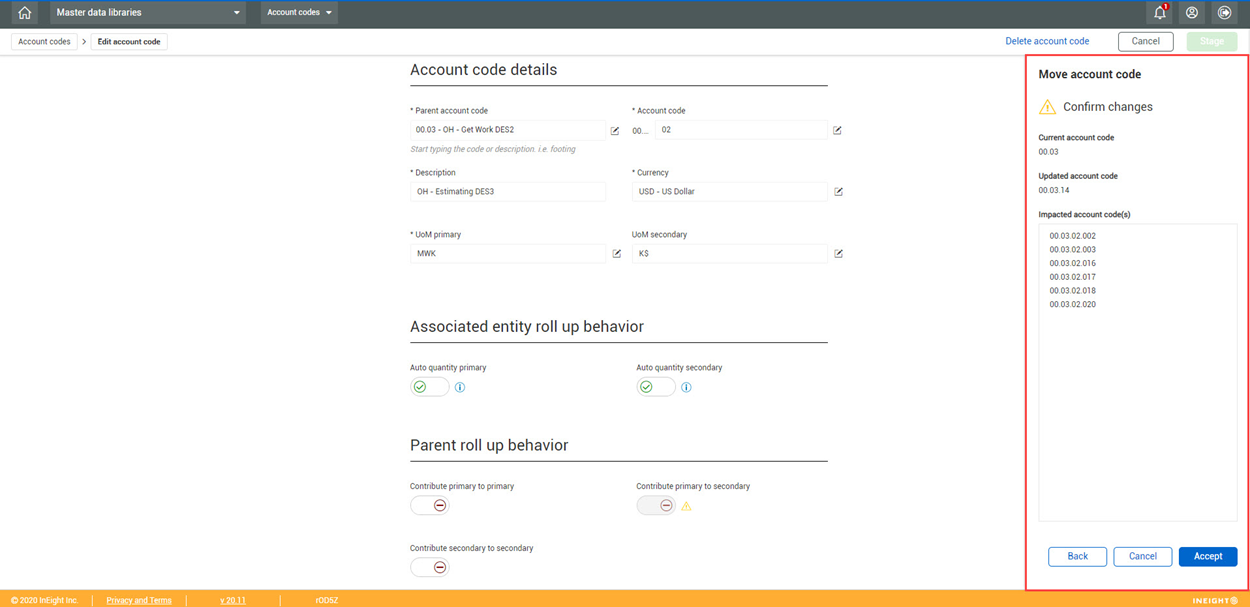Toggle Auto quantity primary switch

(430, 387)
